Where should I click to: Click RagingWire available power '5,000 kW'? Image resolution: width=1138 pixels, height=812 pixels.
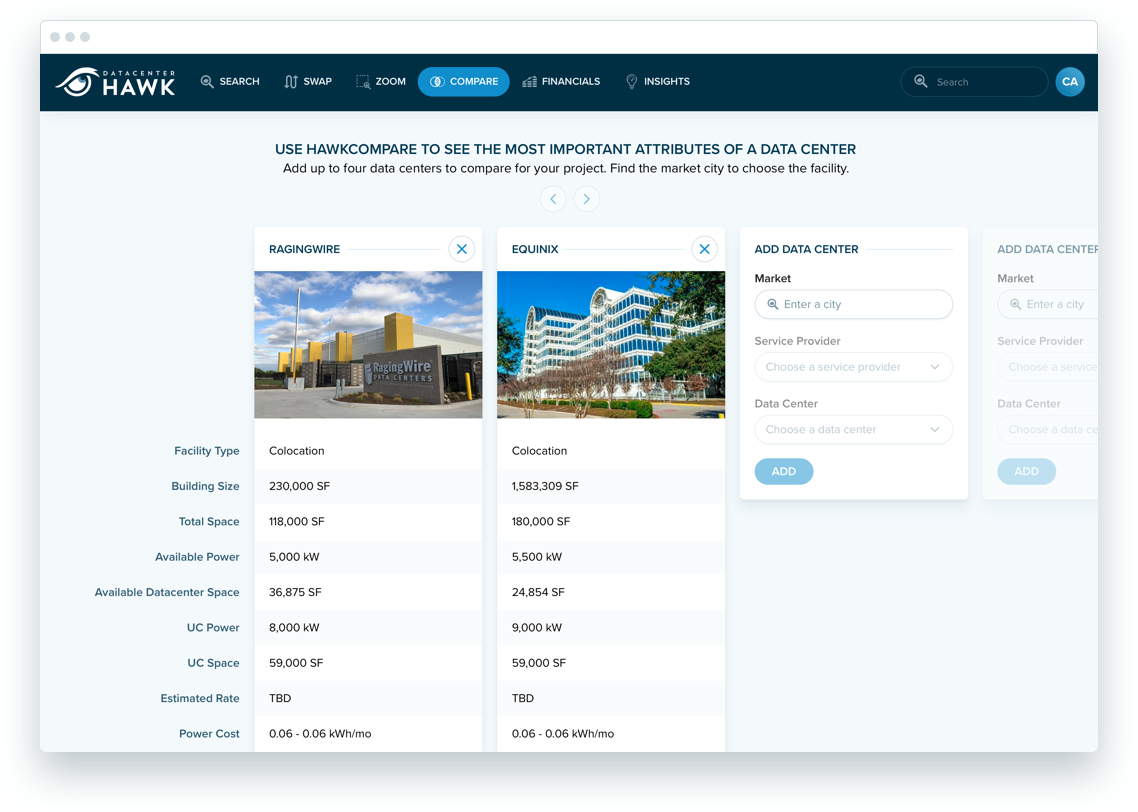295,557
